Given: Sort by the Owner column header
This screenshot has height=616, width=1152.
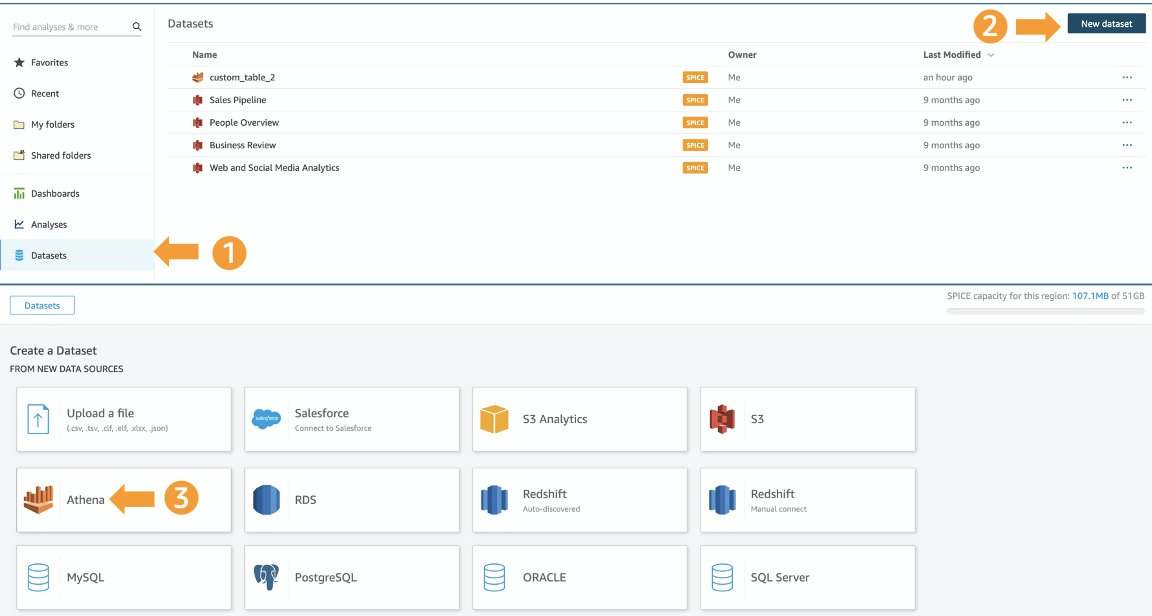Looking at the screenshot, I should click(x=742, y=55).
